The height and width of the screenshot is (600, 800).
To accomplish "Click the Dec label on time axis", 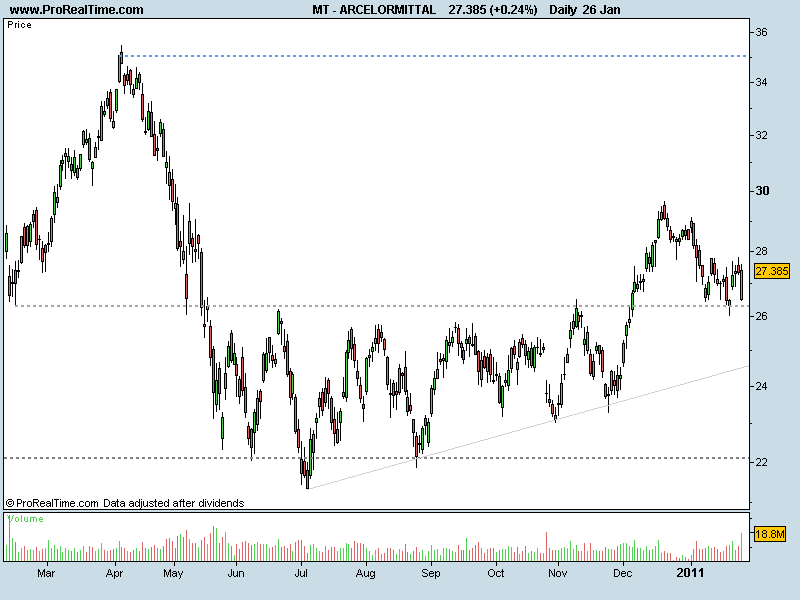I will tap(622, 573).
